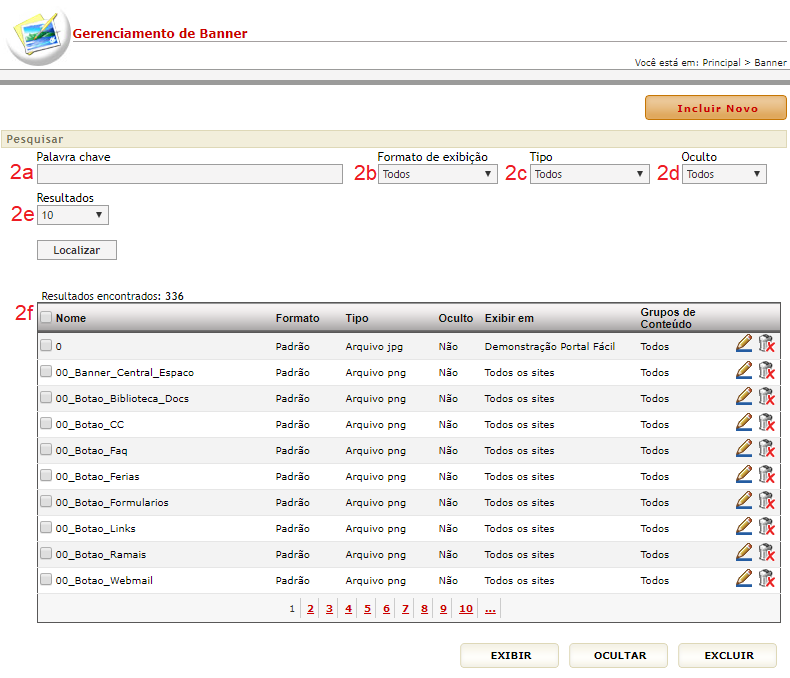Expand the Oculto filter dropdown
Image resolution: width=790 pixels, height=678 pixels.
[724, 174]
